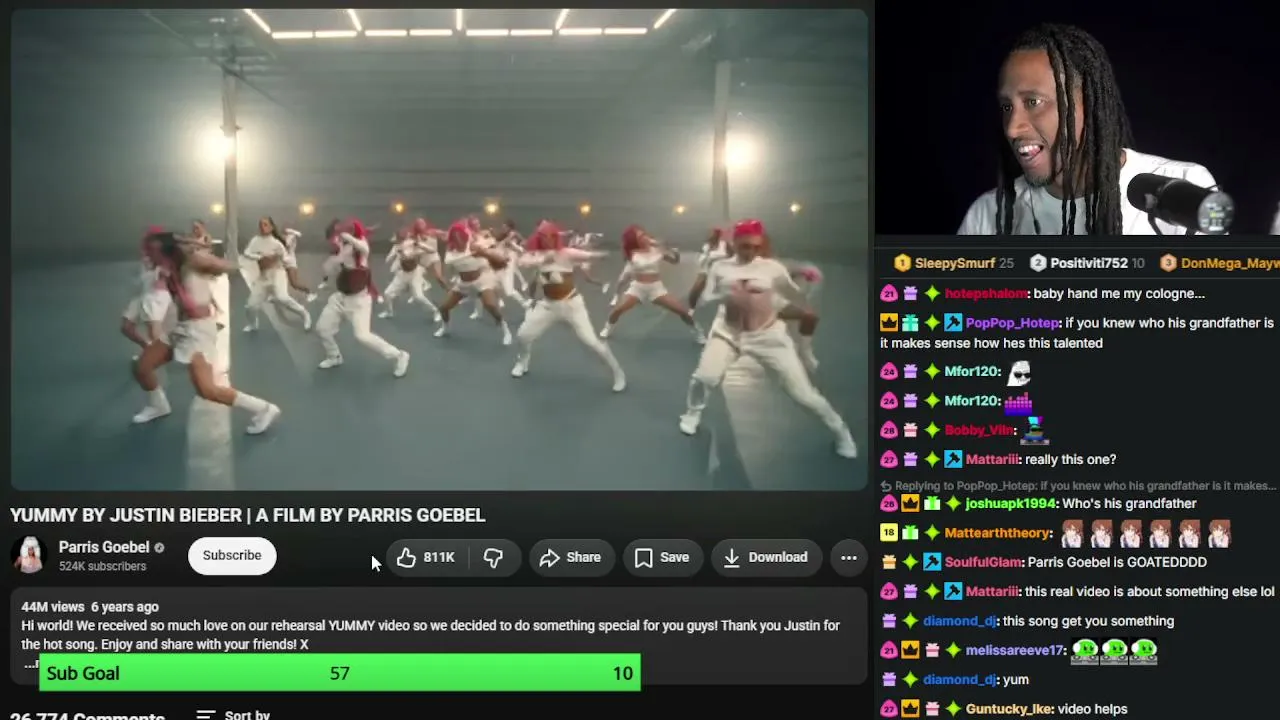Click the blue hammer badge beside SoulfulGlam
Viewport: 1280px width, 720px height.
pos(932,562)
